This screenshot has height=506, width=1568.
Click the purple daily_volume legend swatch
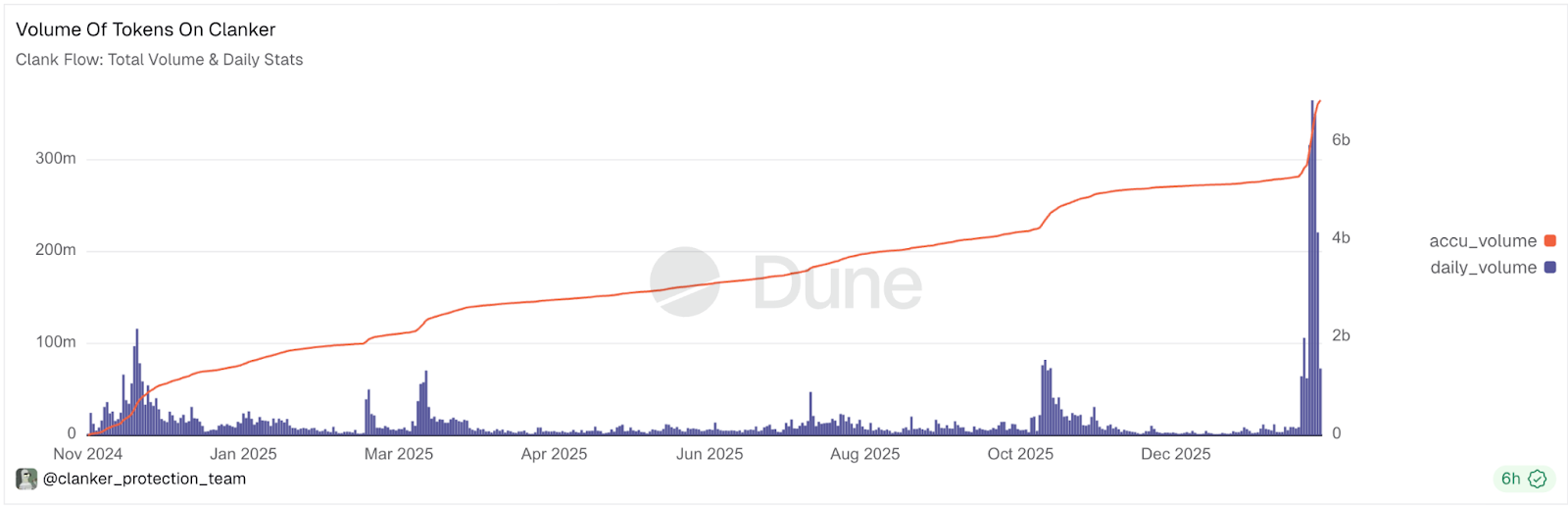pyautogui.click(x=1550, y=268)
